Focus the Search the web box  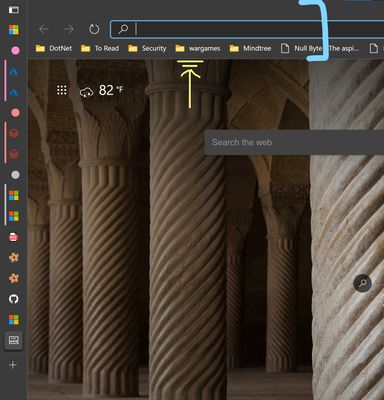click(294, 143)
